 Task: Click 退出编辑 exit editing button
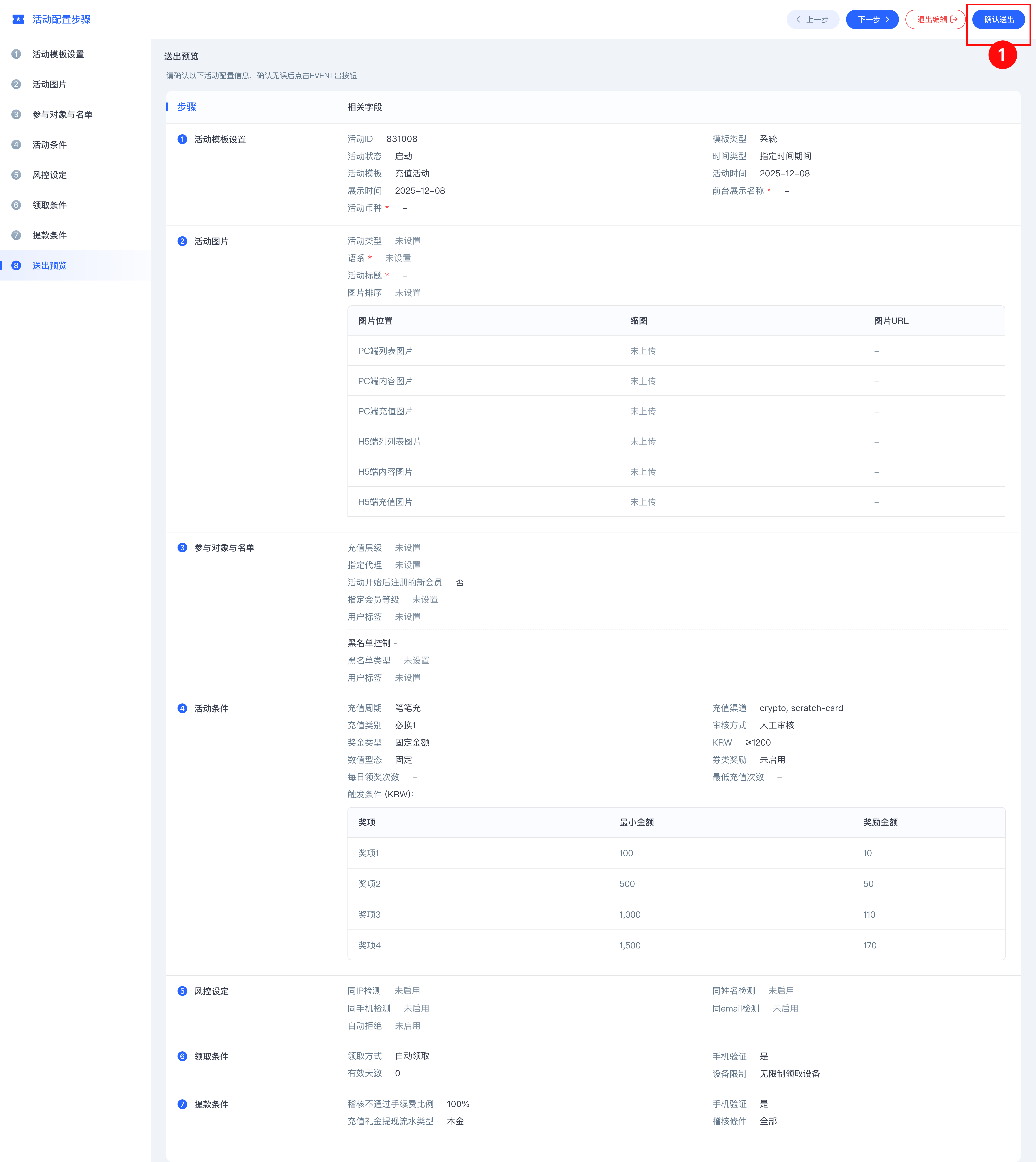pyautogui.click(x=935, y=19)
